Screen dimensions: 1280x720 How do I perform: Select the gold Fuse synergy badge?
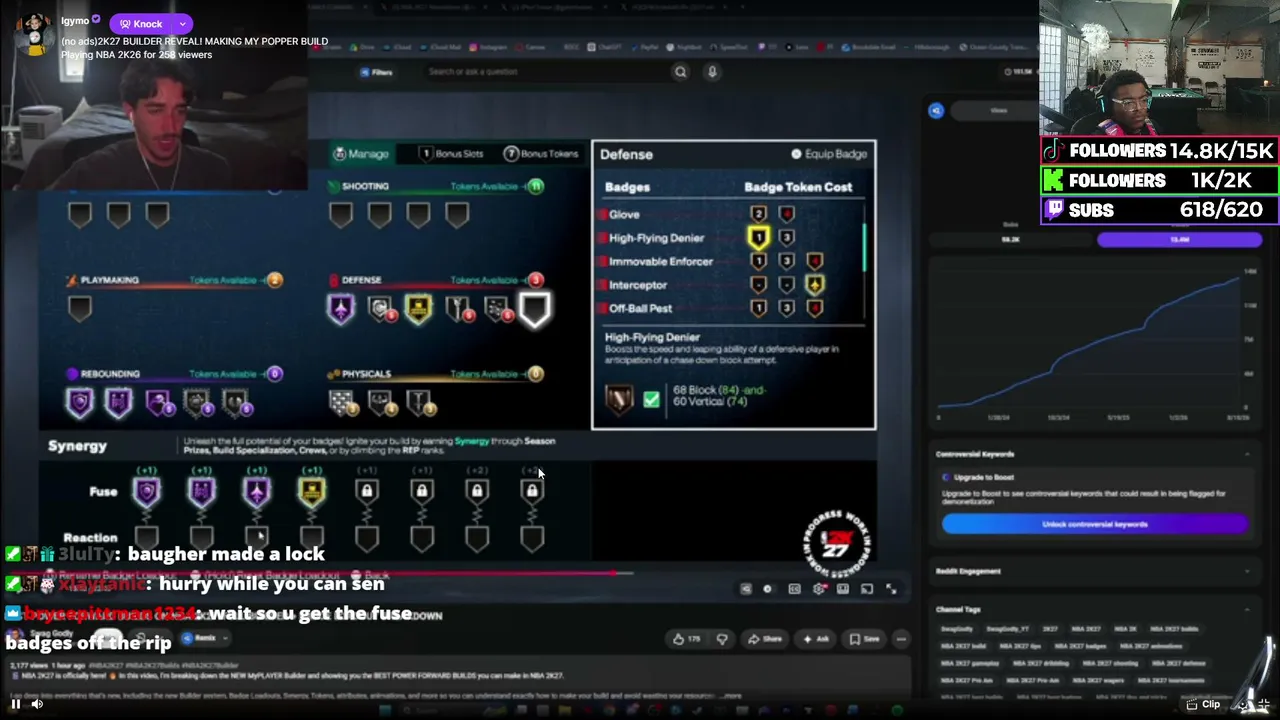(312, 491)
